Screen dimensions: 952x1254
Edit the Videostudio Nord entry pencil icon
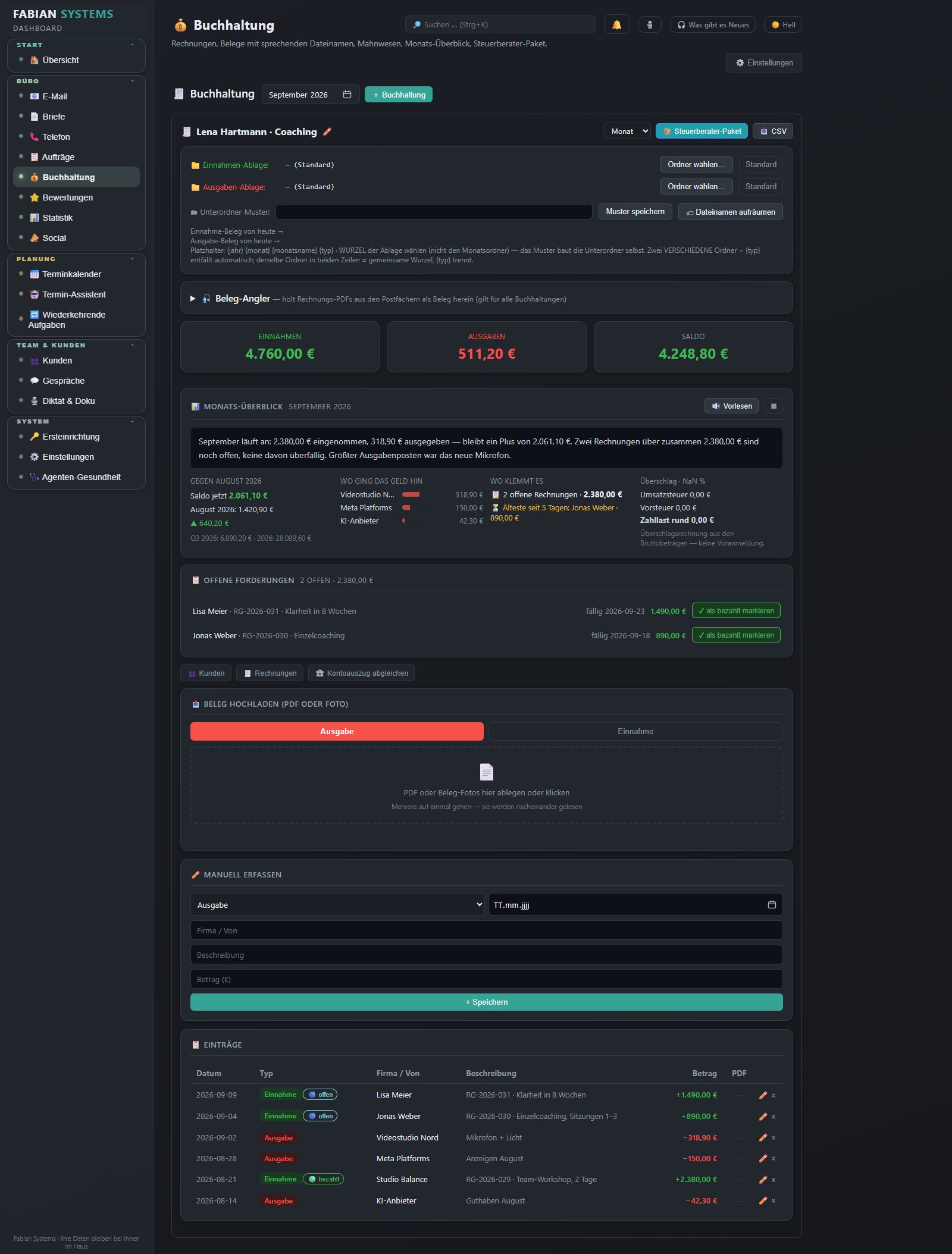(763, 1137)
